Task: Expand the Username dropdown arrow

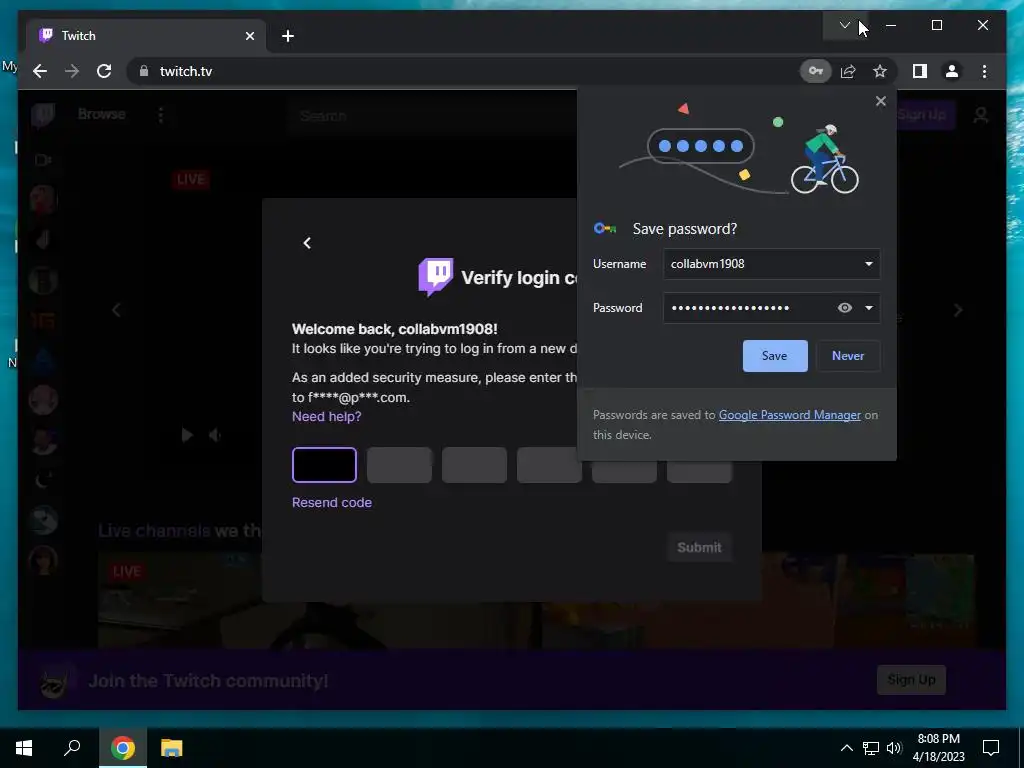Action: 869,264
